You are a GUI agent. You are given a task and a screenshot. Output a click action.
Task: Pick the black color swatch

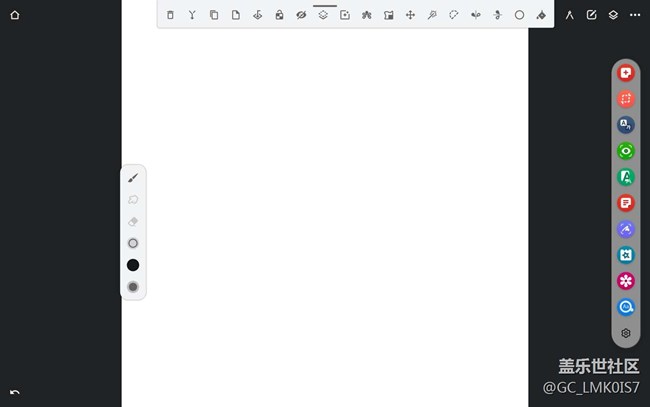pos(133,265)
